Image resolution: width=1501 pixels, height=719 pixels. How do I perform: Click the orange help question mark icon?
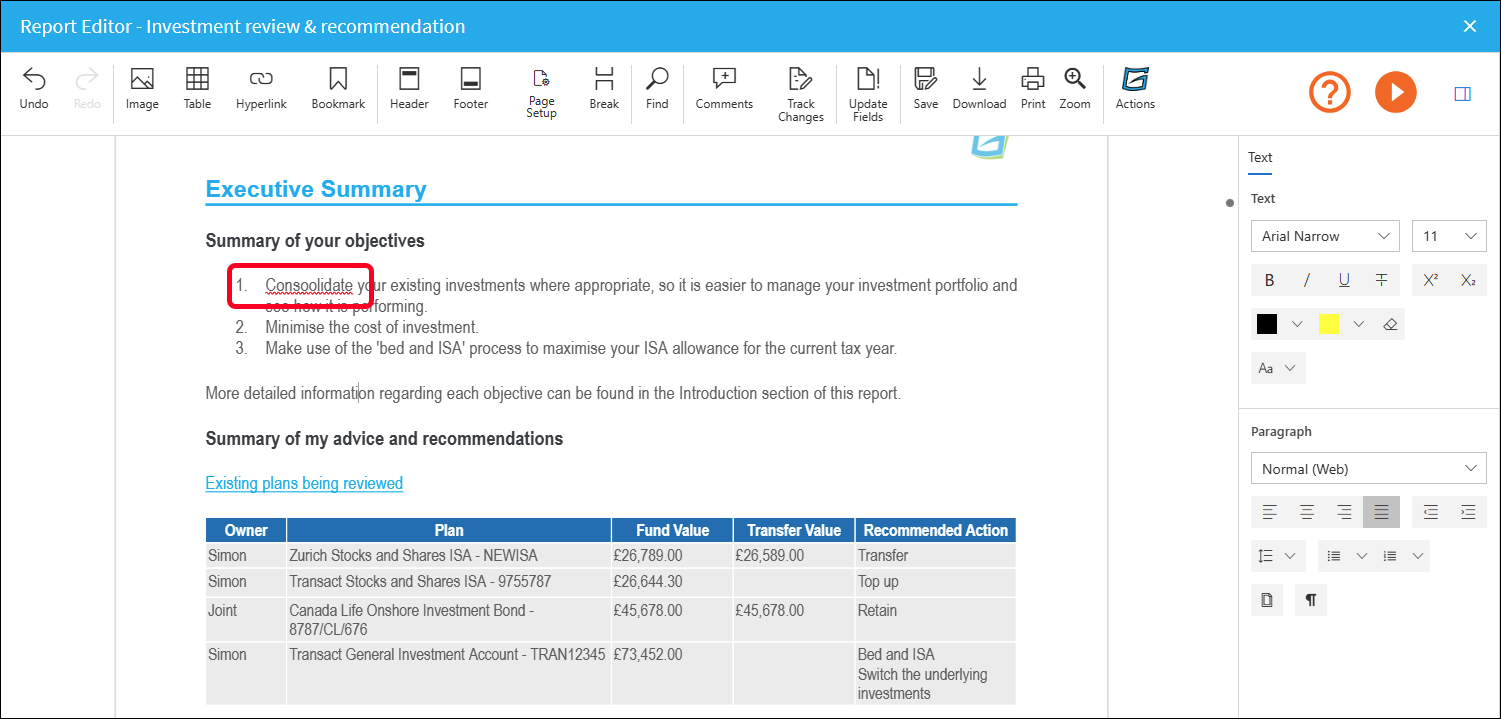tap(1330, 93)
